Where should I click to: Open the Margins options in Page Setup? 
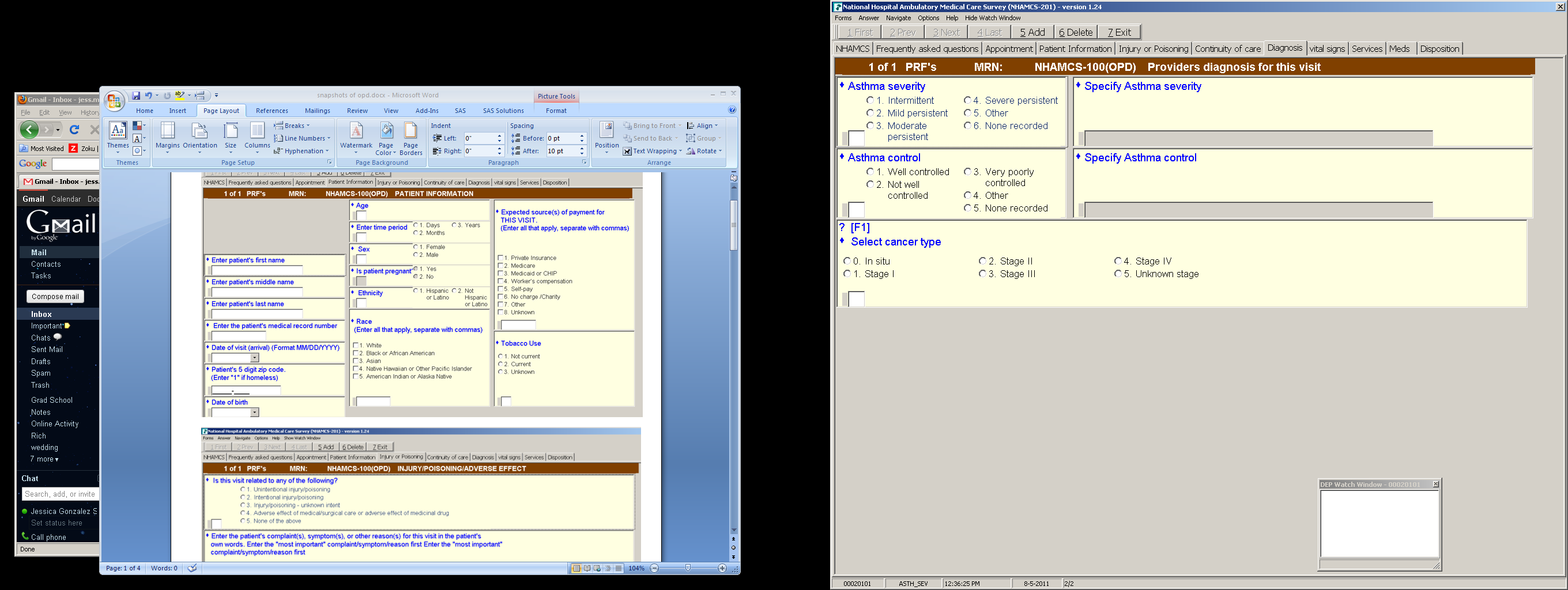(167, 138)
